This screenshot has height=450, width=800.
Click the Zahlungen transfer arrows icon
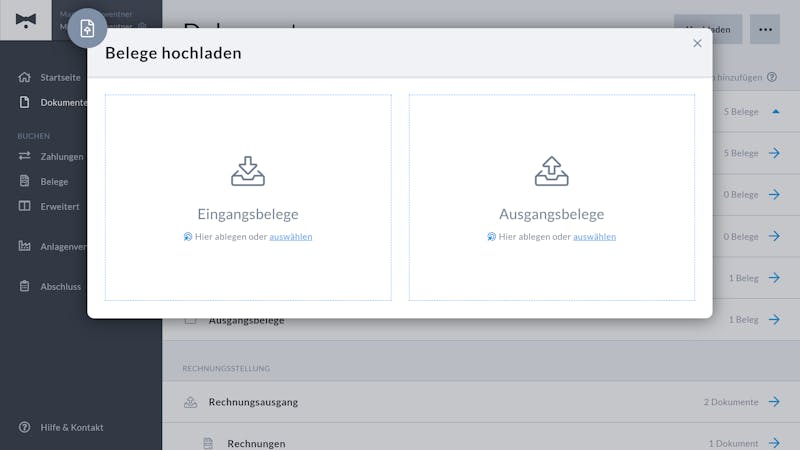coord(24,156)
